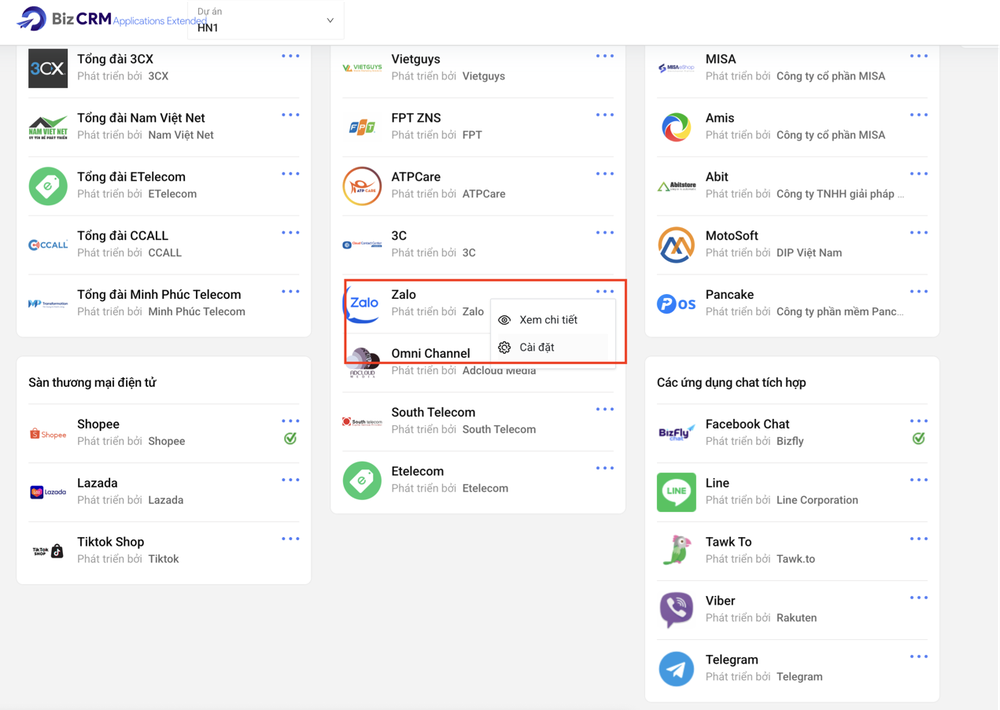Click the Zalo logo icon

[362, 303]
